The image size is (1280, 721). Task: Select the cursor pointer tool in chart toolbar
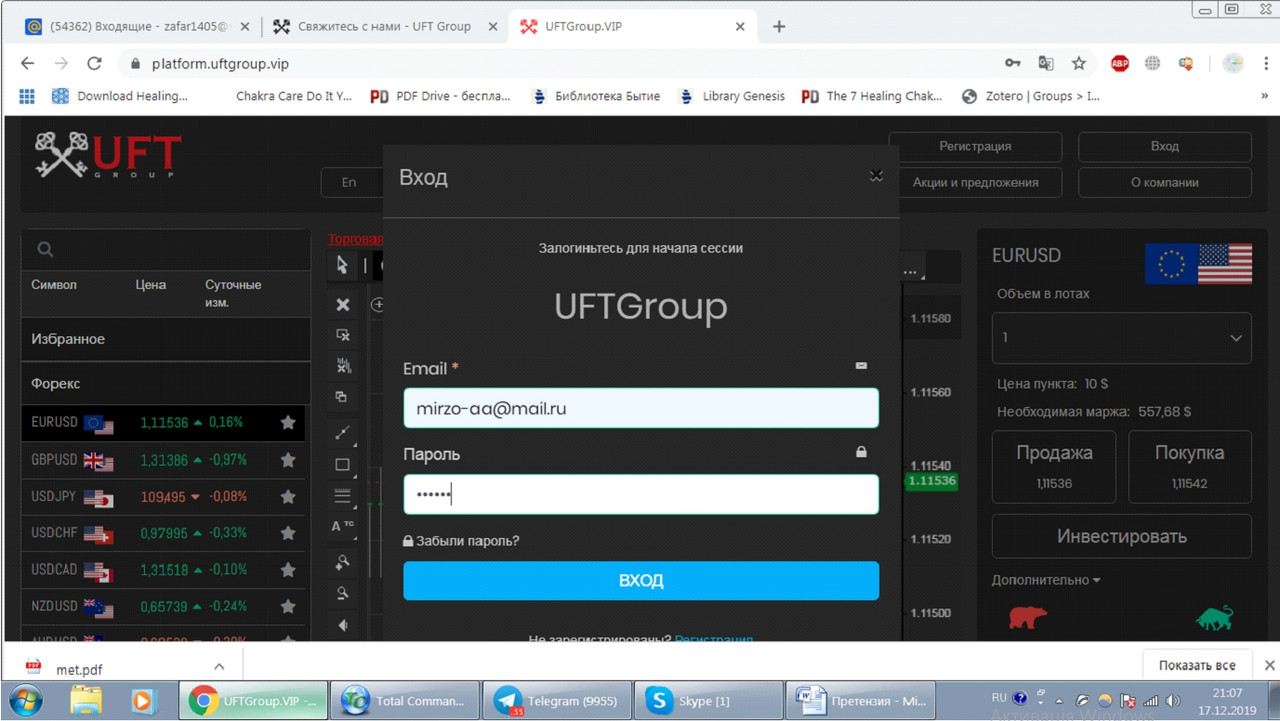[x=342, y=265]
